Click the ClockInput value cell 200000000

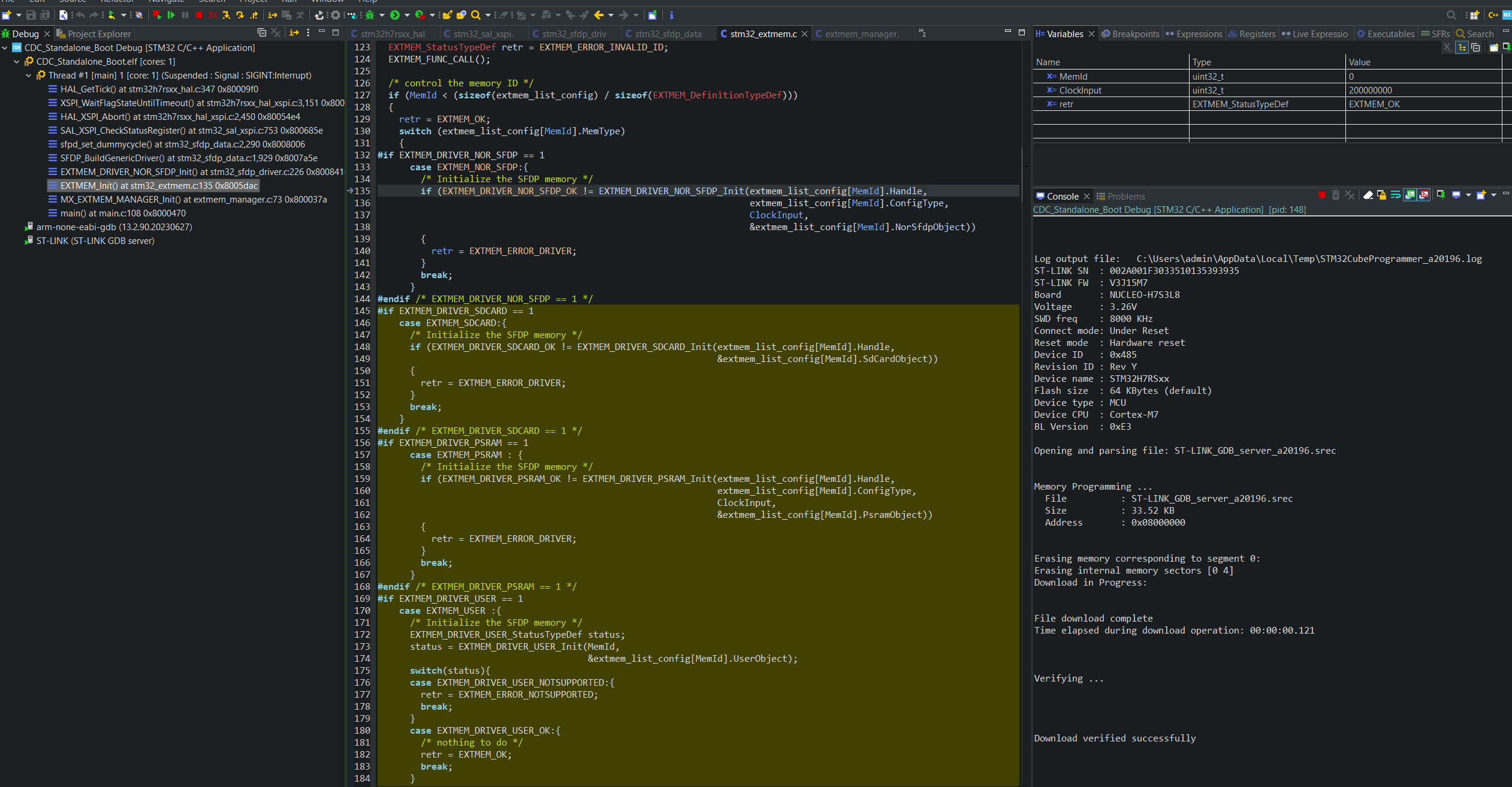point(1371,91)
